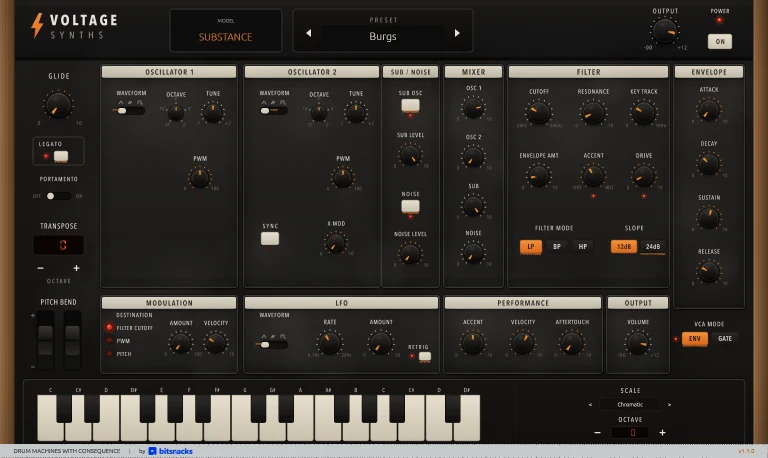Click the Output section VOLUME knob

click(638, 343)
